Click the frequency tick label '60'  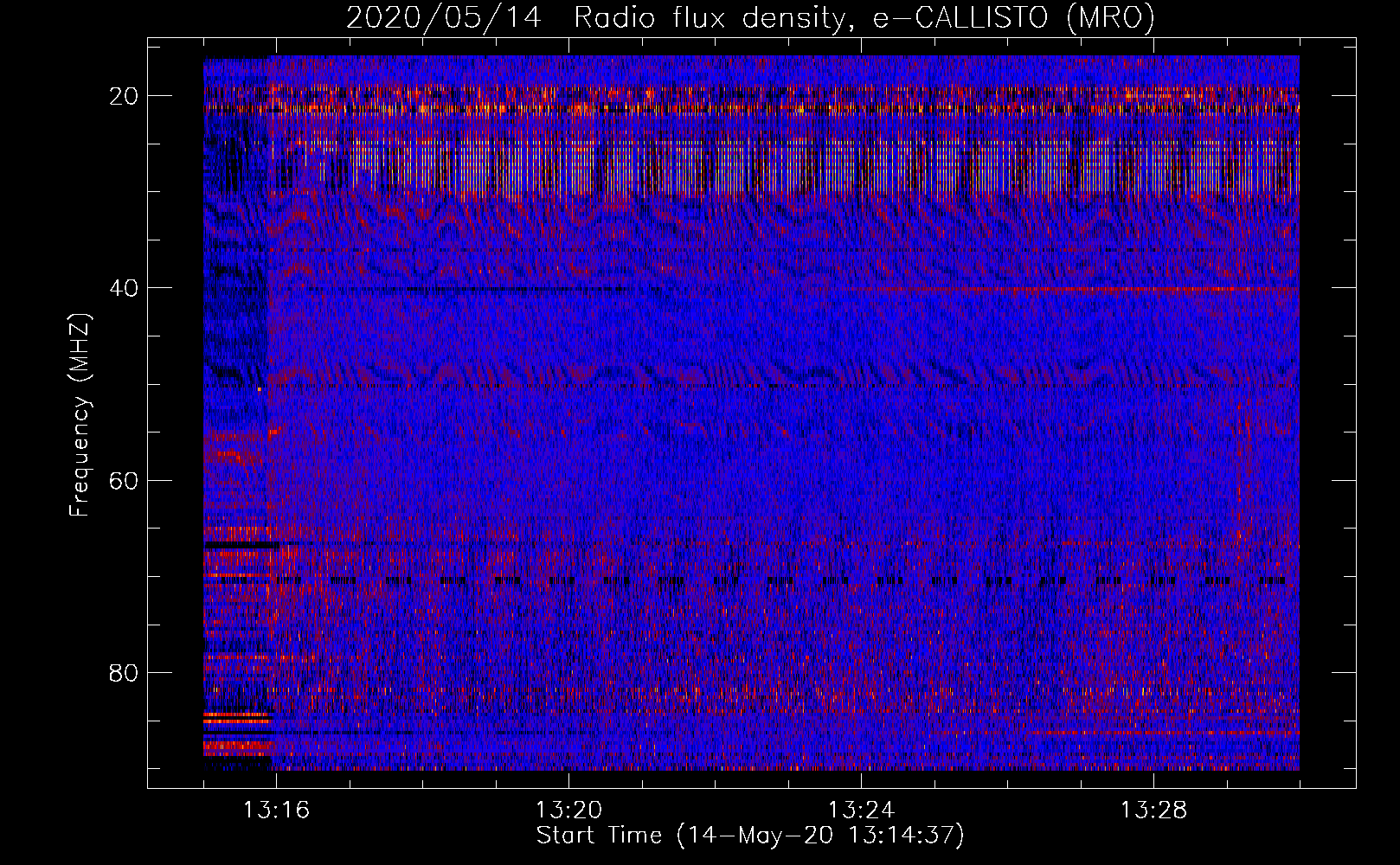tap(124, 480)
